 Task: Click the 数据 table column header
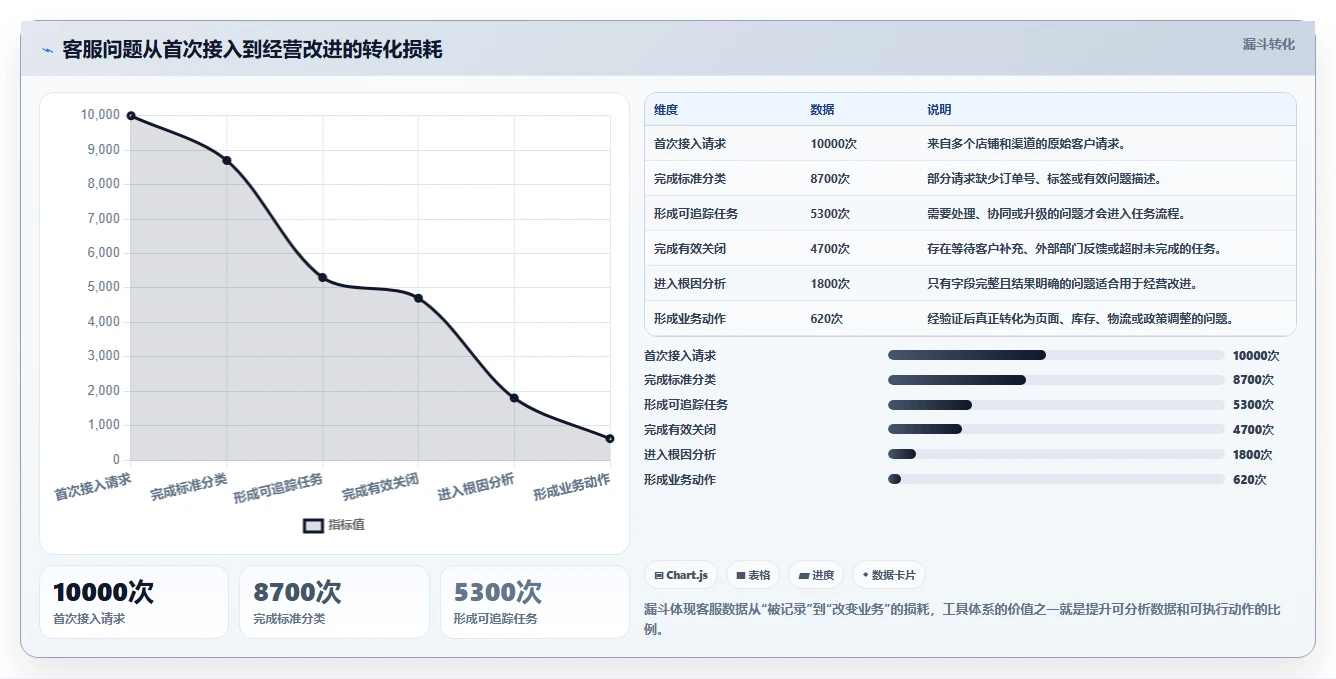pyautogui.click(x=822, y=110)
